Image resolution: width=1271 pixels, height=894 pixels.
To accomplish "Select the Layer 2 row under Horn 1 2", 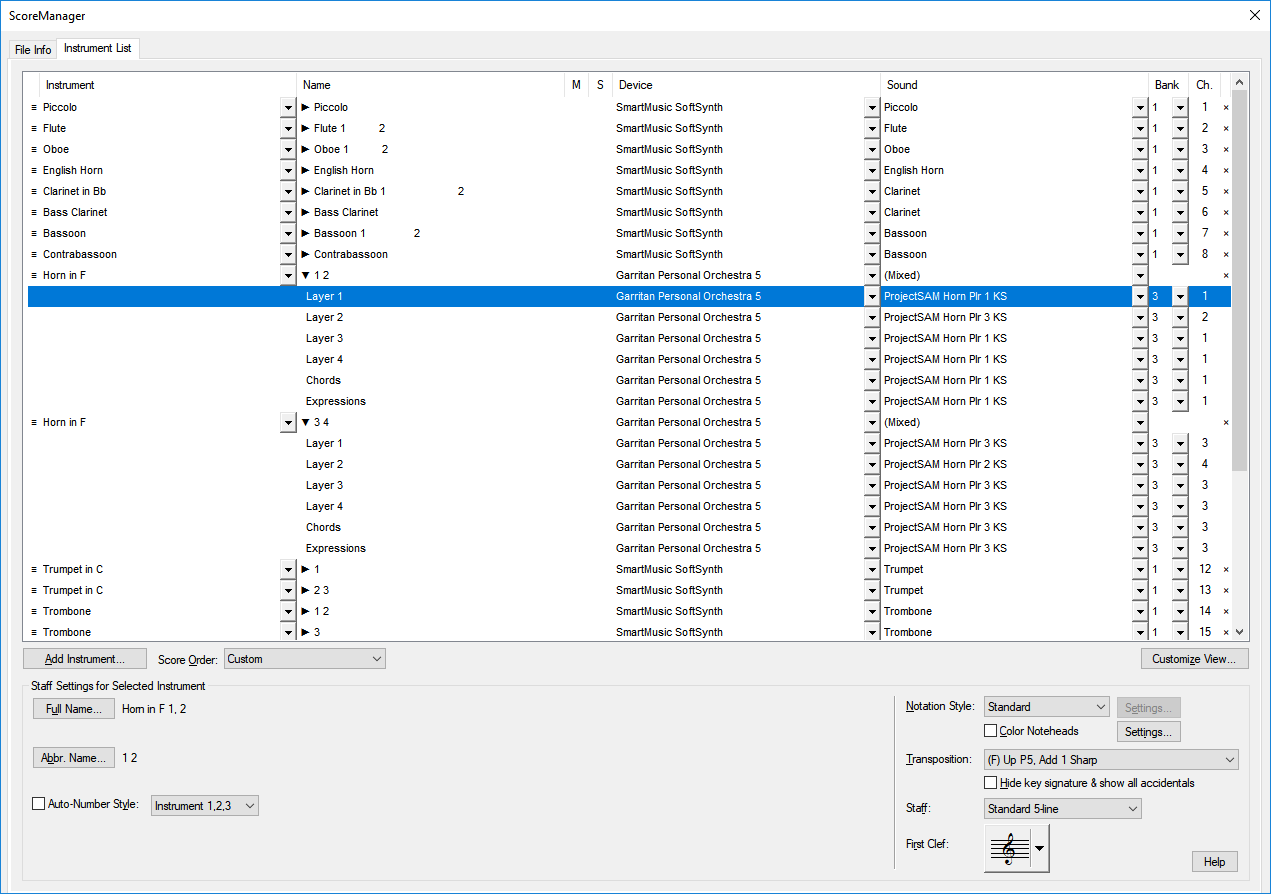I will click(x=325, y=317).
